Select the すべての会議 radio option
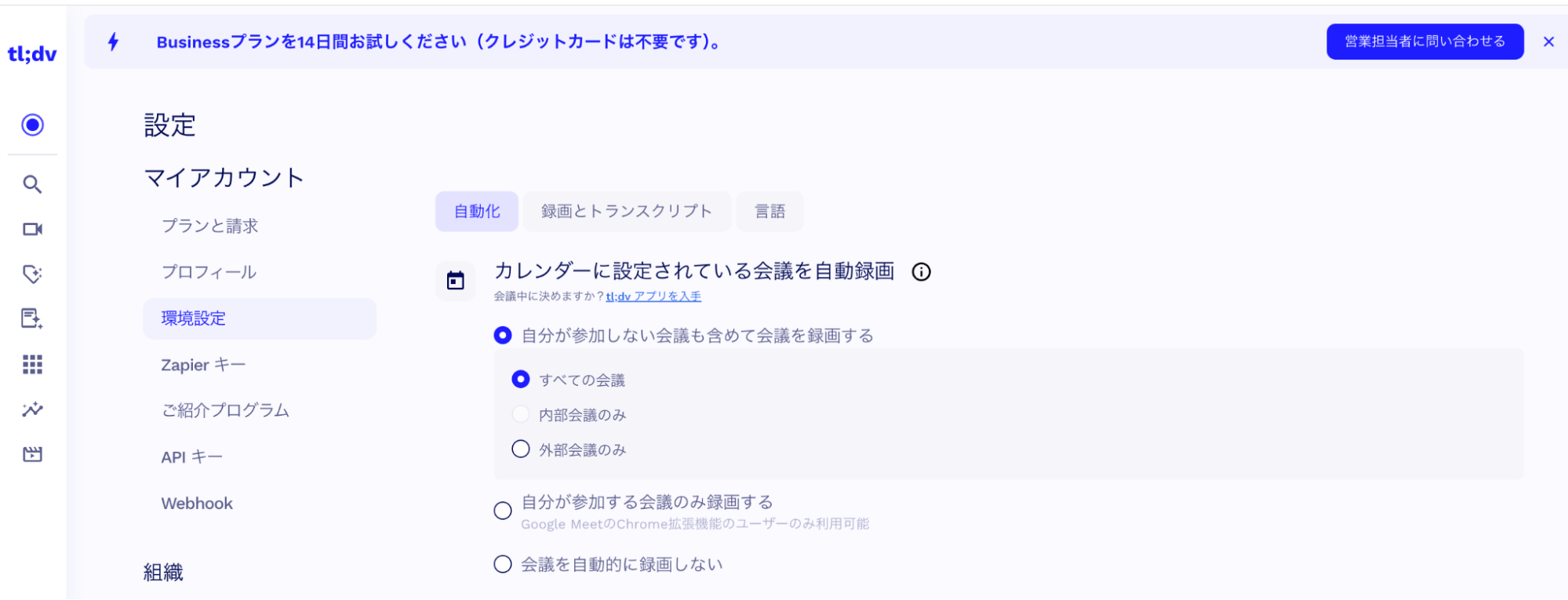This screenshot has width=1568, height=600. click(521, 380)
